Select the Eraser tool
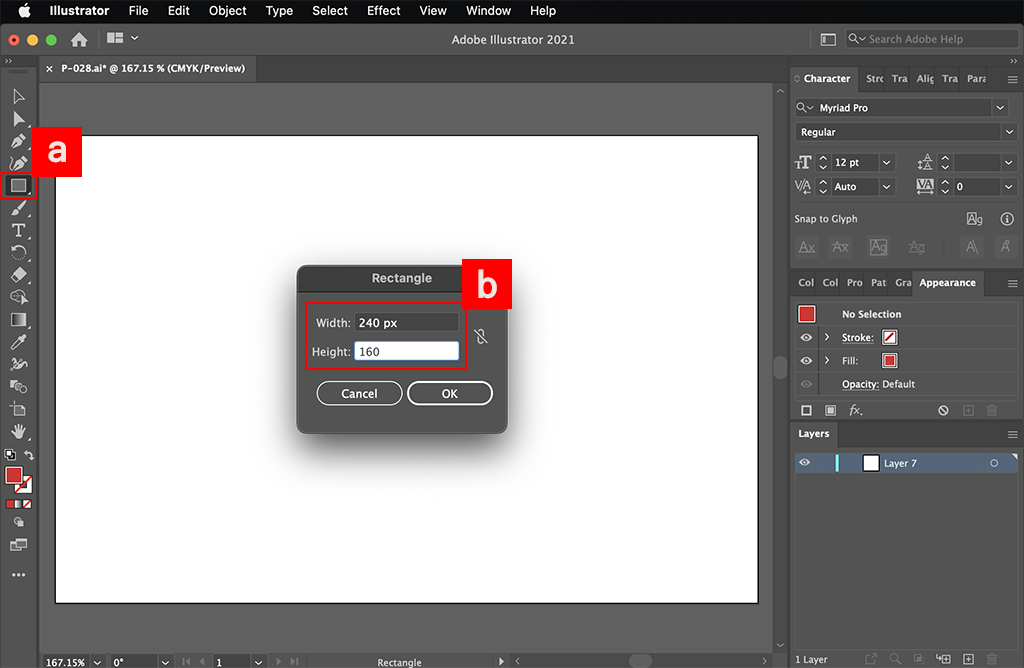This screenshot has width=1024, height=668. click(x=18, y=275)
